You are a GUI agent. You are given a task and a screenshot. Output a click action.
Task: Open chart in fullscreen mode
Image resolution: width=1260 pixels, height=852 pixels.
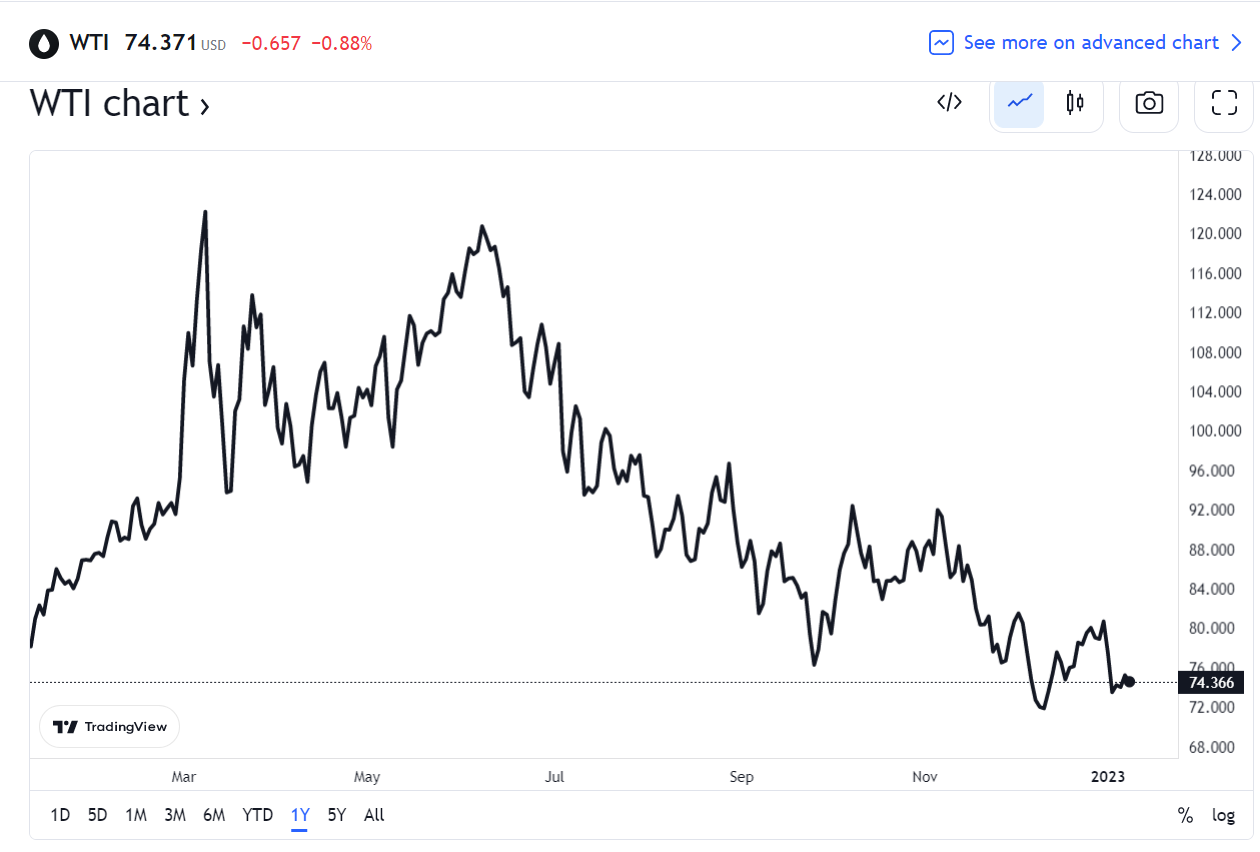[x=1224, y=102]
